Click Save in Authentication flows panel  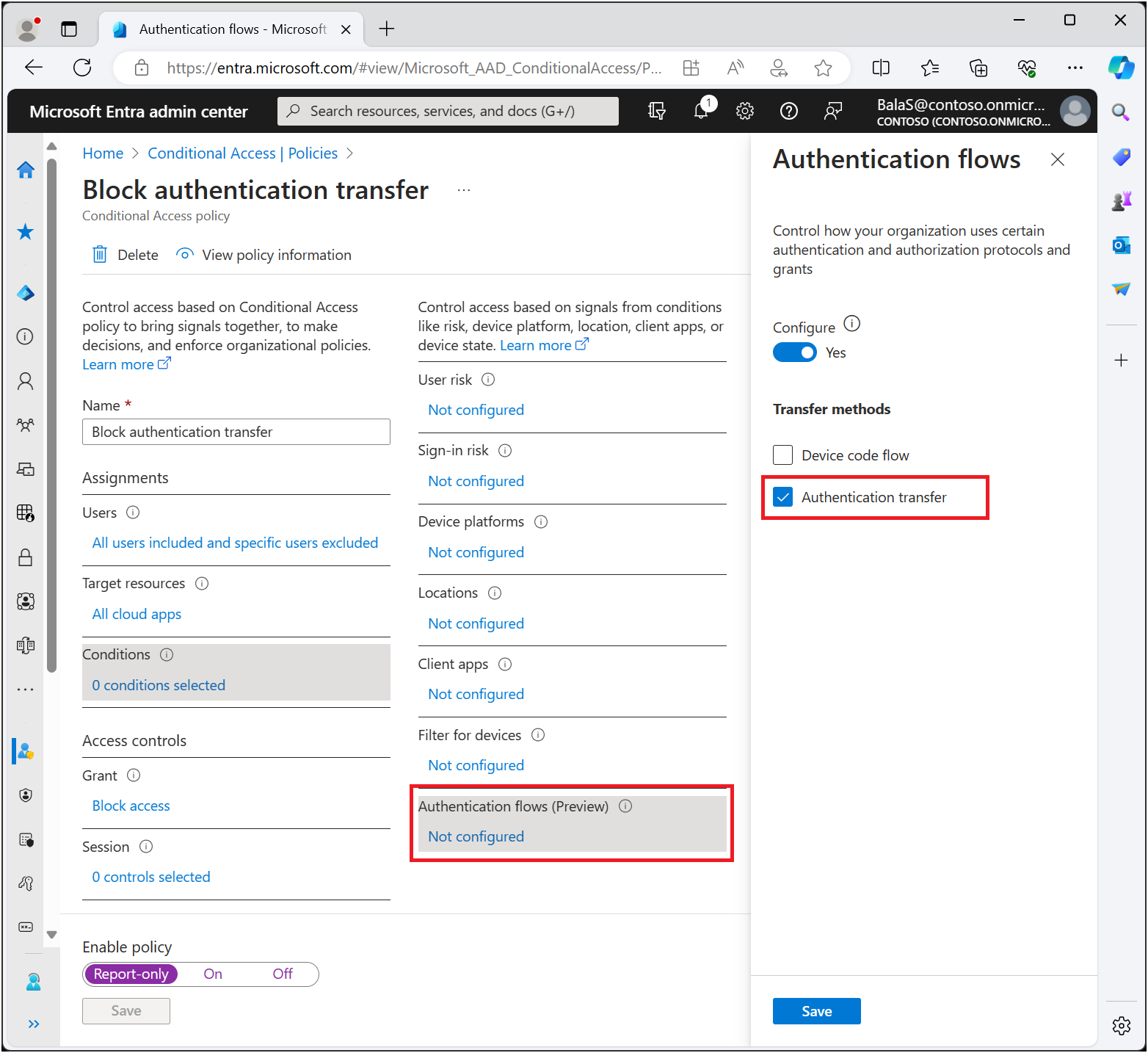pos(816,1011)
